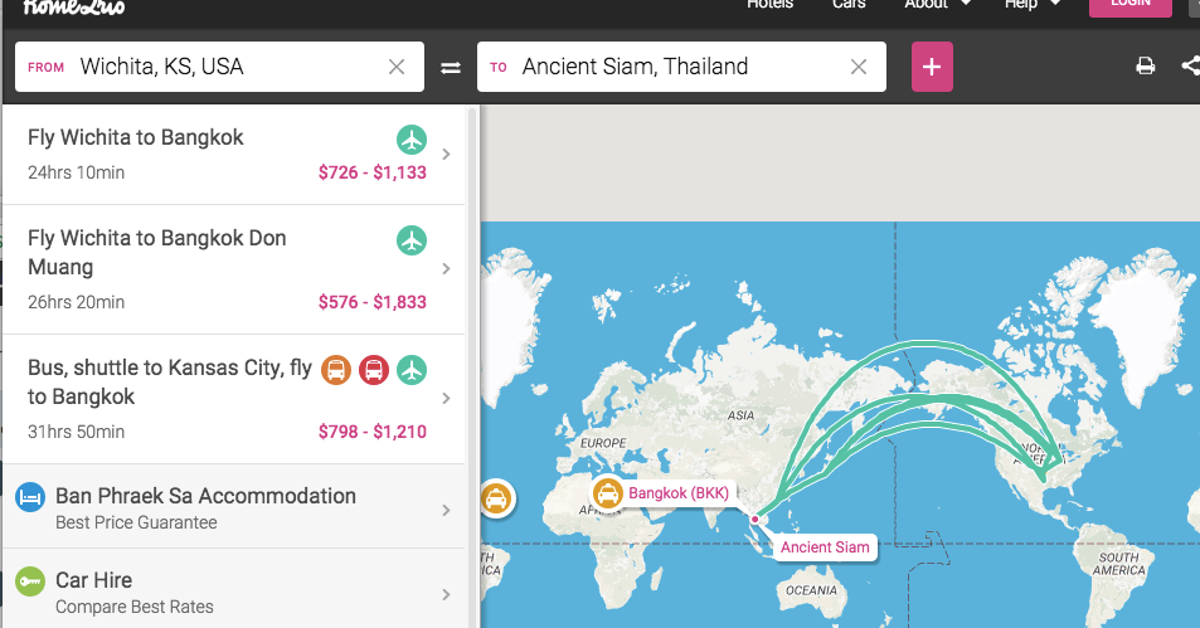
Task: Click the print icon
Action: (1145, 67)
